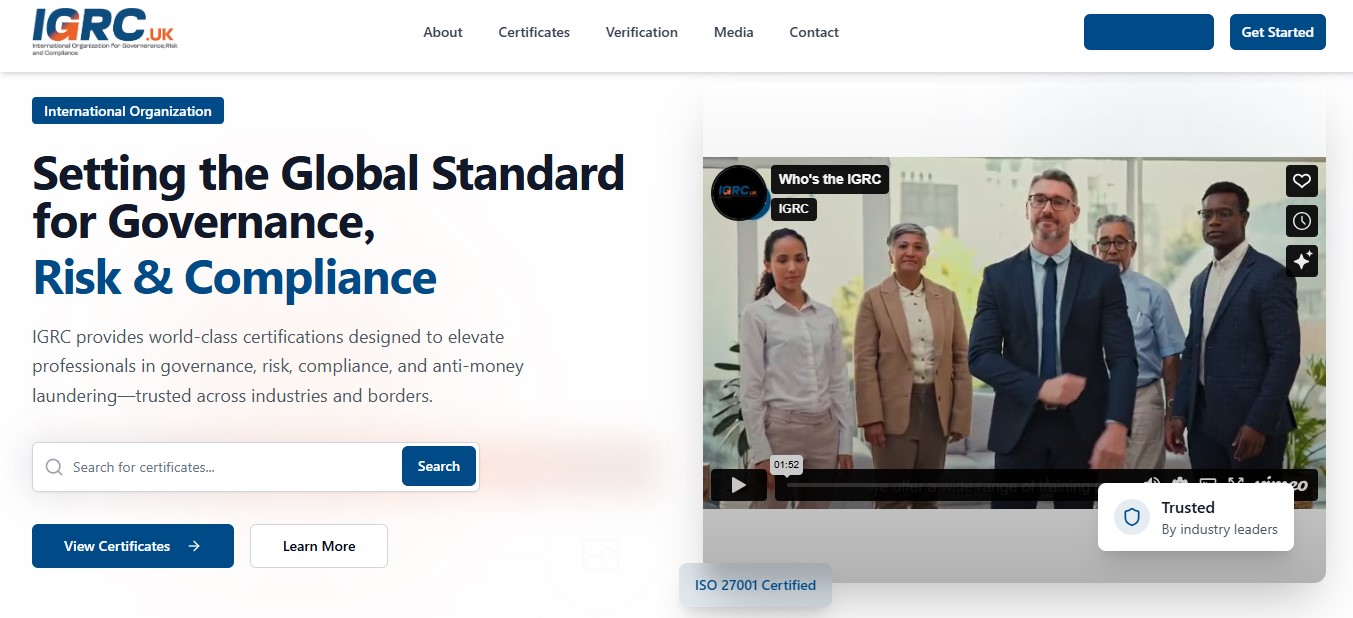Click the Trusted shield icon
Image resolution: width=1353 pixels, height=618 pixels.
(1130, 517)
